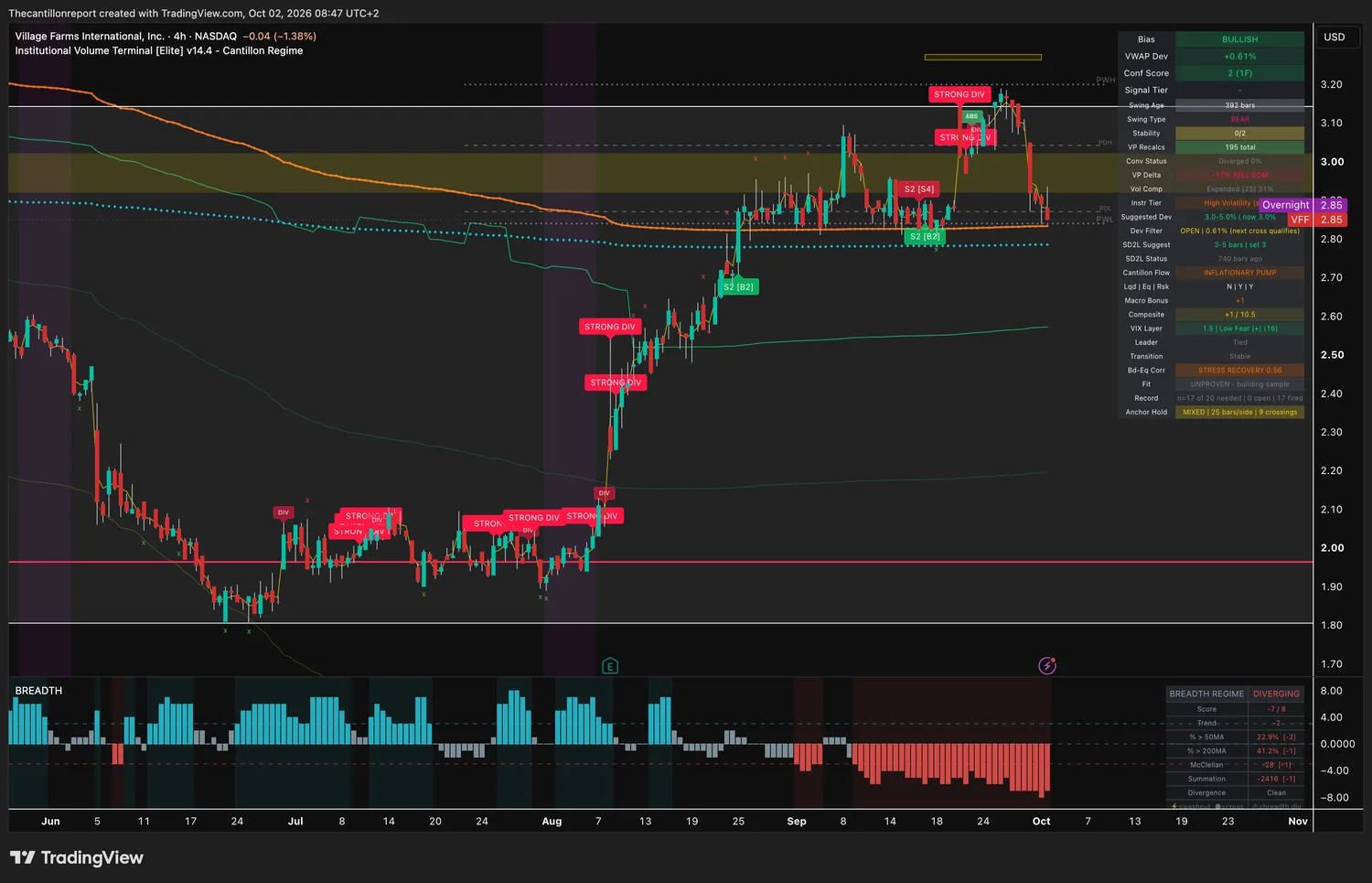The width and height of the screenshot is (1372, 883).
Task: Click the Sep date axis label
Action: coord(797,822)
